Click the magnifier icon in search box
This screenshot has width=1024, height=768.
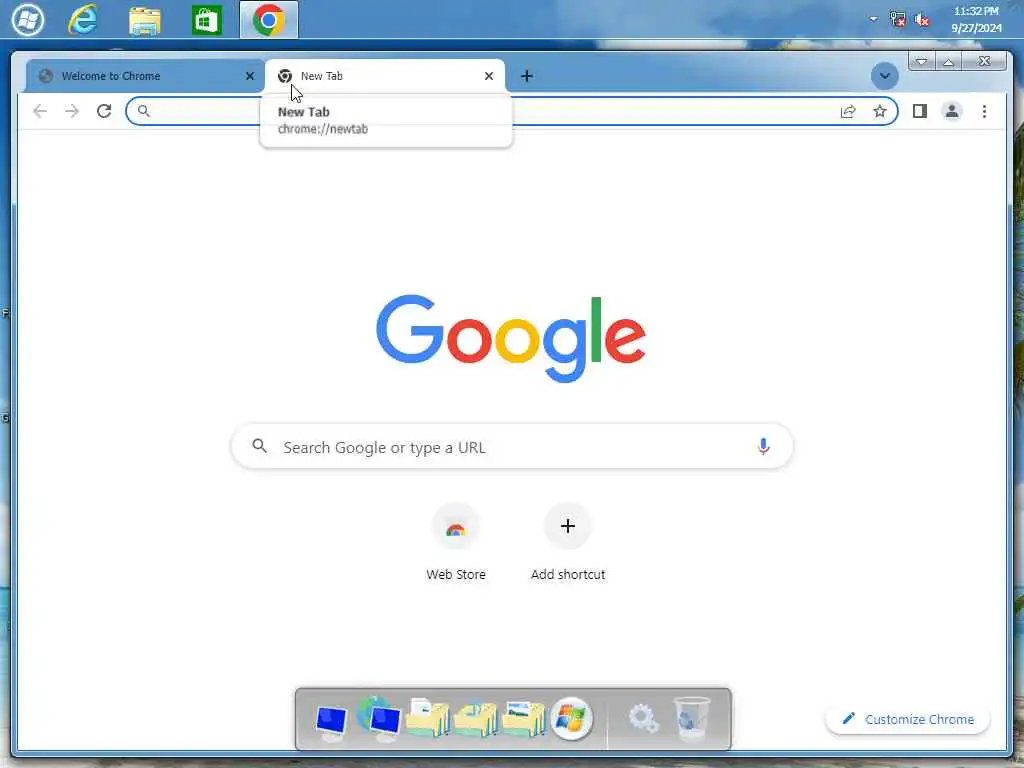click(x=259, y=446)
